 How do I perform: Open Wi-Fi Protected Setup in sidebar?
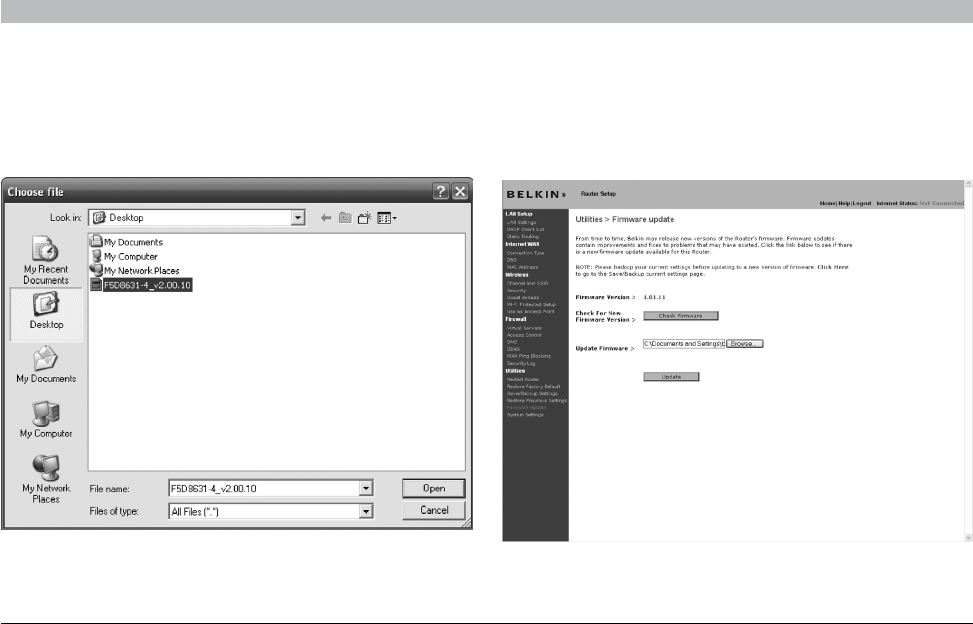[531, 305]
